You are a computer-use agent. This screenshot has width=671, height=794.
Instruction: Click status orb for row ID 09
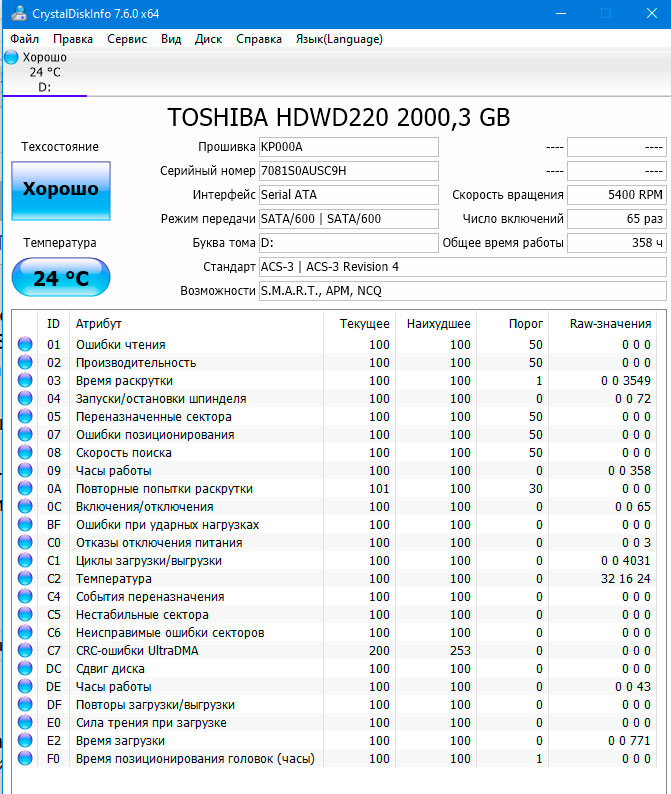click(25, 470)
